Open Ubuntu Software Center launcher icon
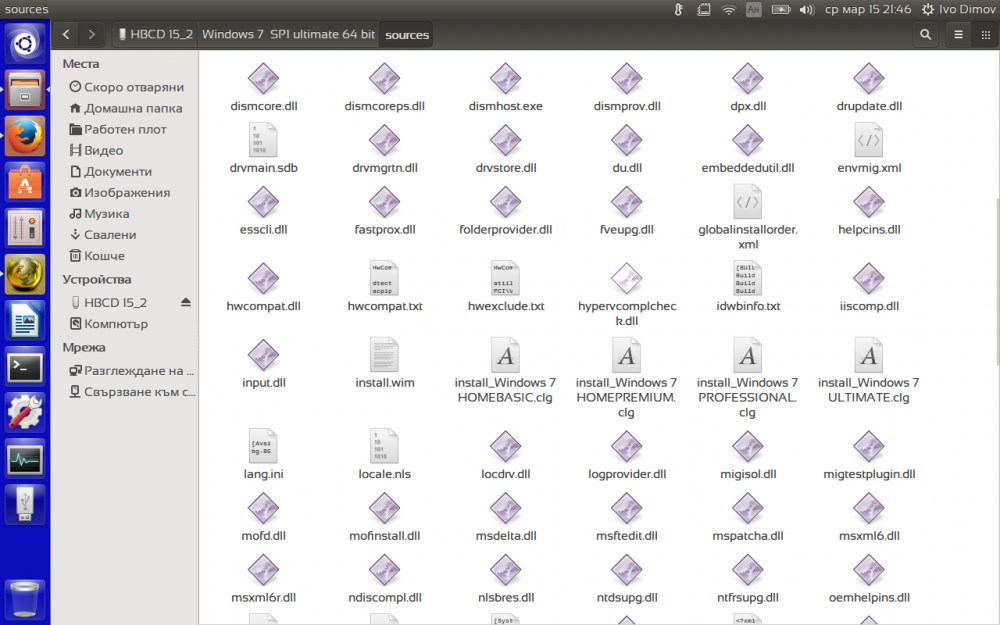The width and height of the screenshot is (1000, 625). pos(25,182)
